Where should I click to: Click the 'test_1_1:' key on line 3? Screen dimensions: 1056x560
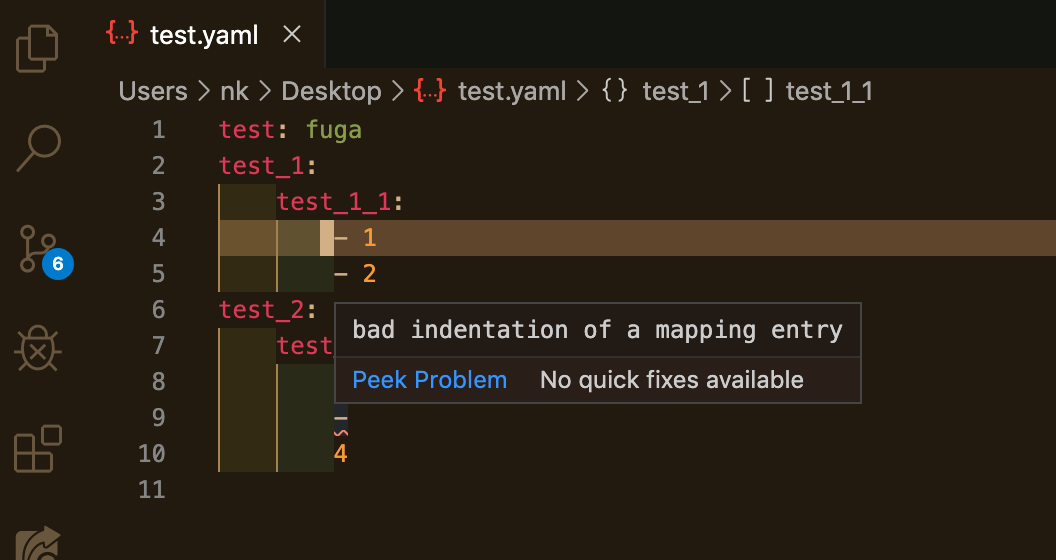pyautogui.click(x=340, y=201)
